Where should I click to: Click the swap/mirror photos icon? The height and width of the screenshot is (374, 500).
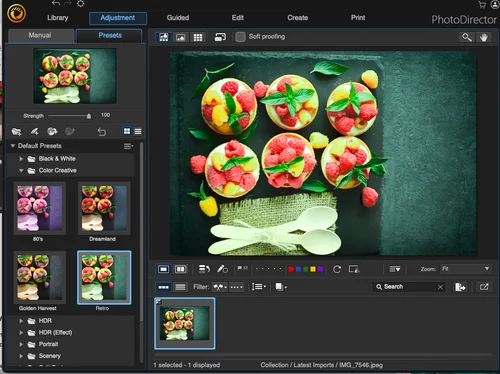tap(204, 269)
